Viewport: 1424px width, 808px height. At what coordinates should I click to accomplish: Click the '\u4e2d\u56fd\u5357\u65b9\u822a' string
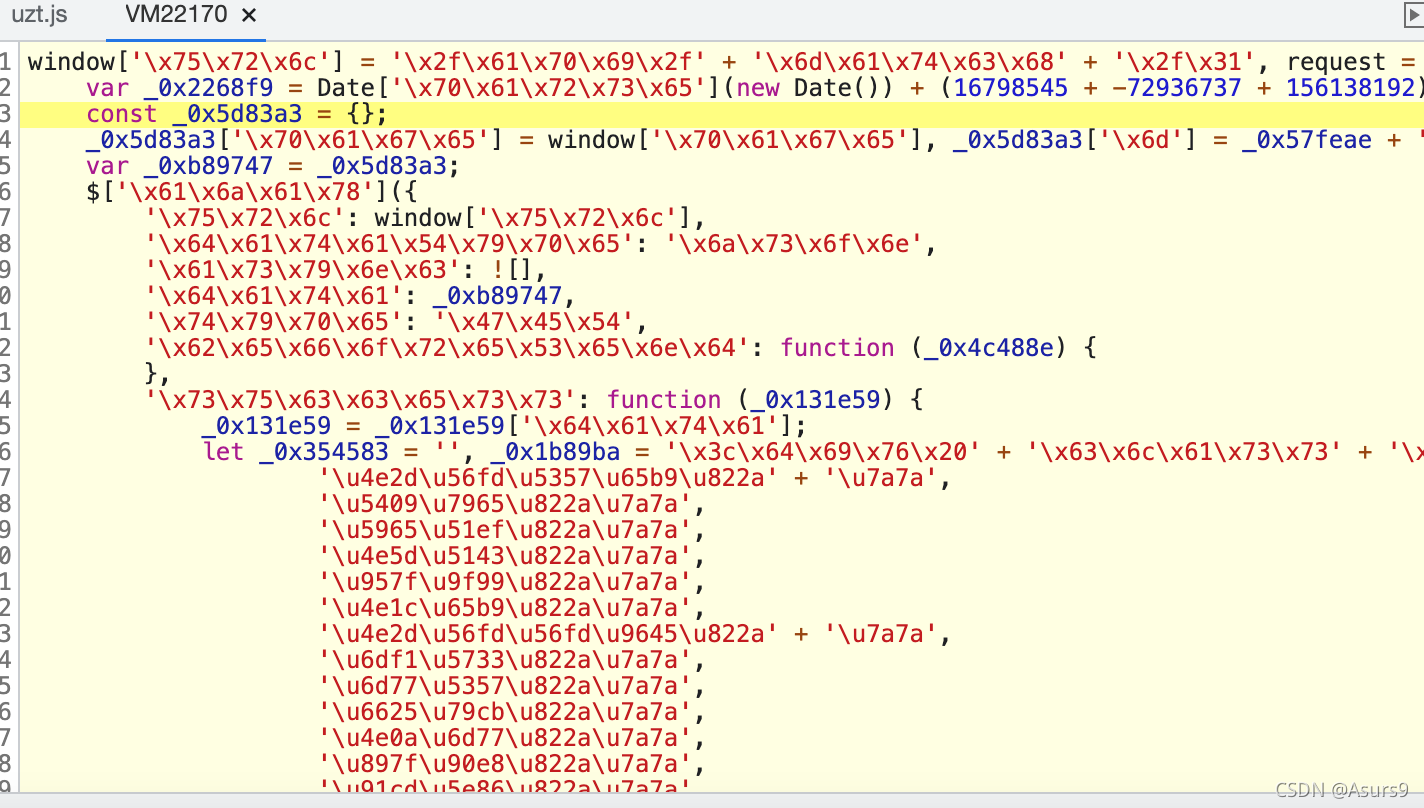(x=548, y=478)
